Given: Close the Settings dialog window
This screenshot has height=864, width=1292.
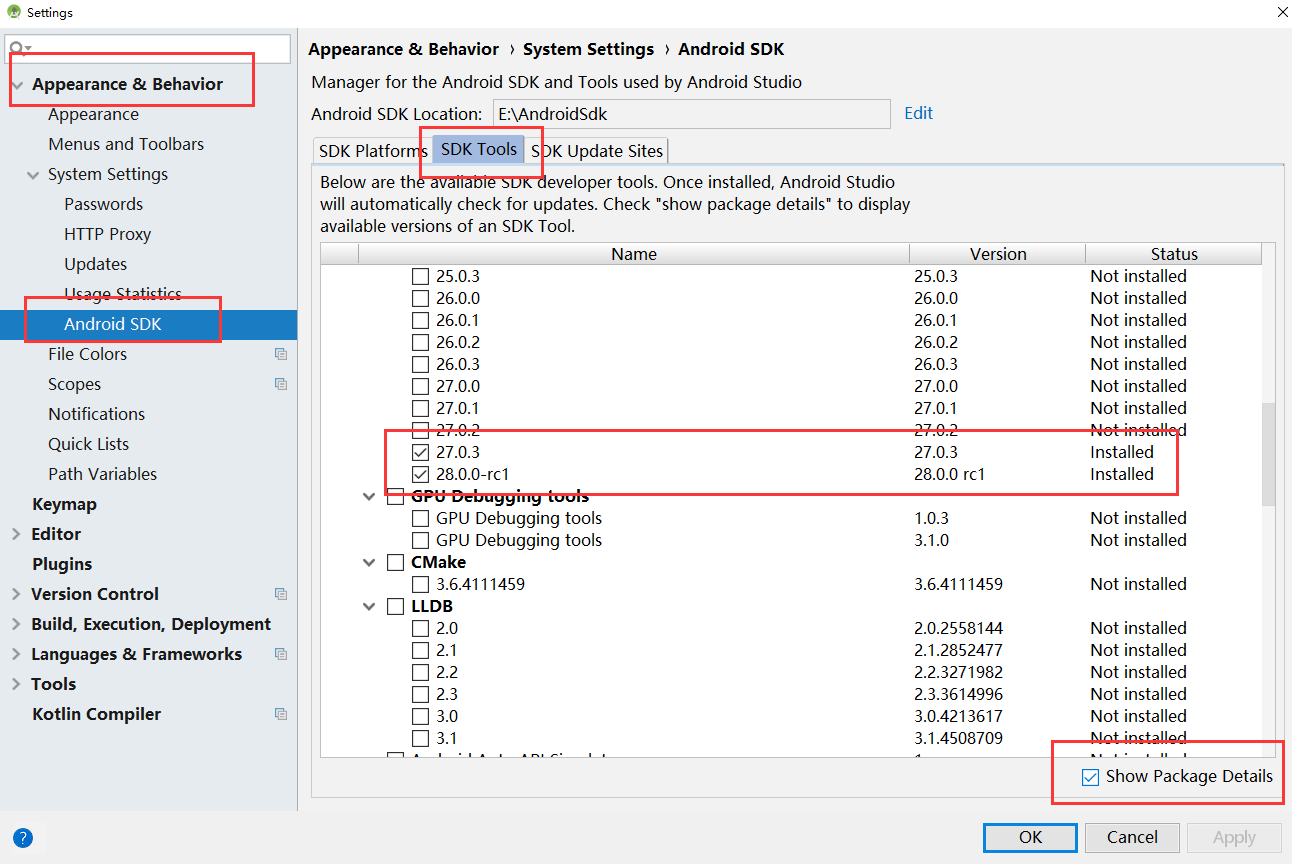Looking at the screenshot, I should tap(1282, 12).
